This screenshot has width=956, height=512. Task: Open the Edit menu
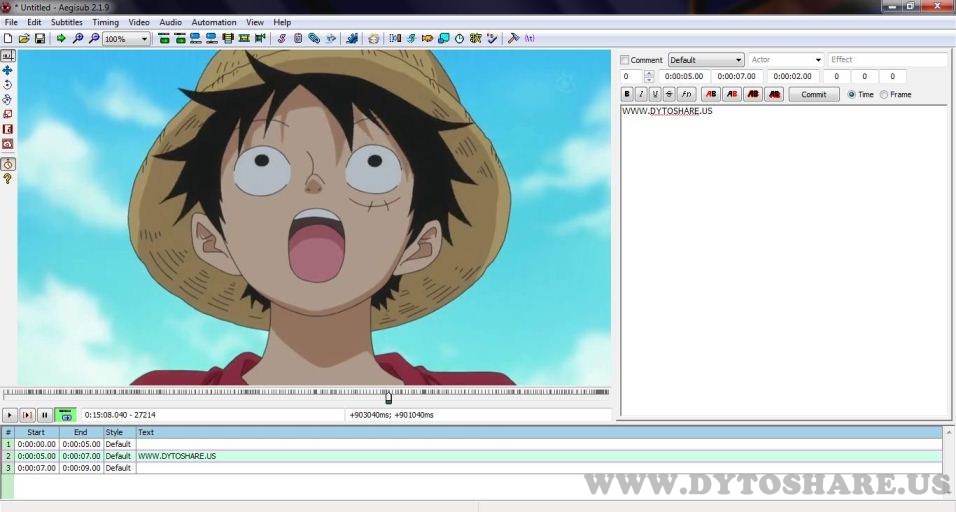(x=34, y=22)
